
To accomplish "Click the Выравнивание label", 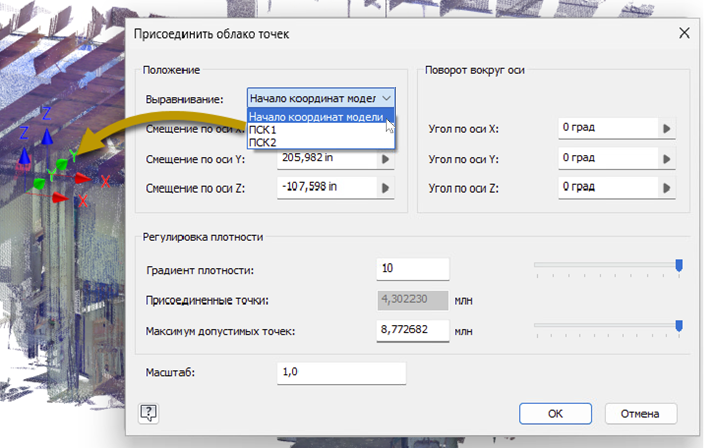I will pos(185,99).
